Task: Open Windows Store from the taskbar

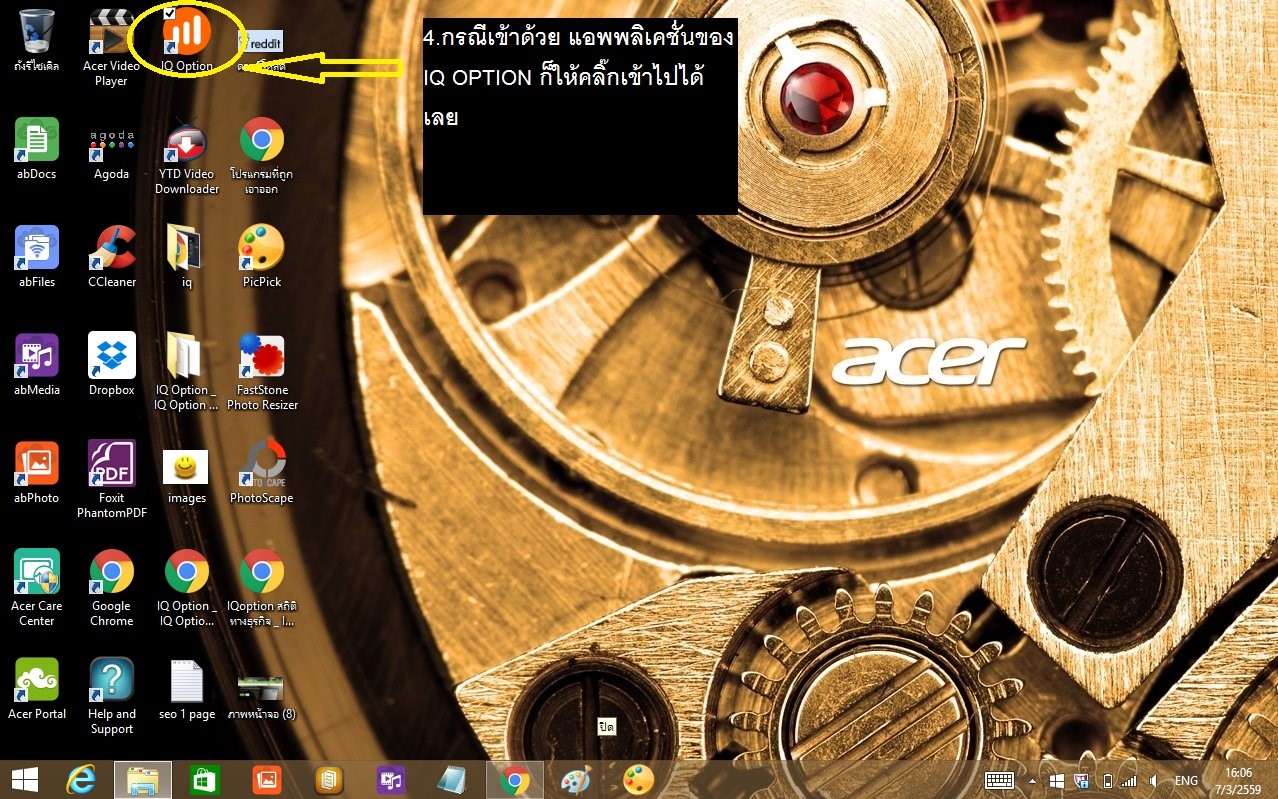Action: click(204, 780)
